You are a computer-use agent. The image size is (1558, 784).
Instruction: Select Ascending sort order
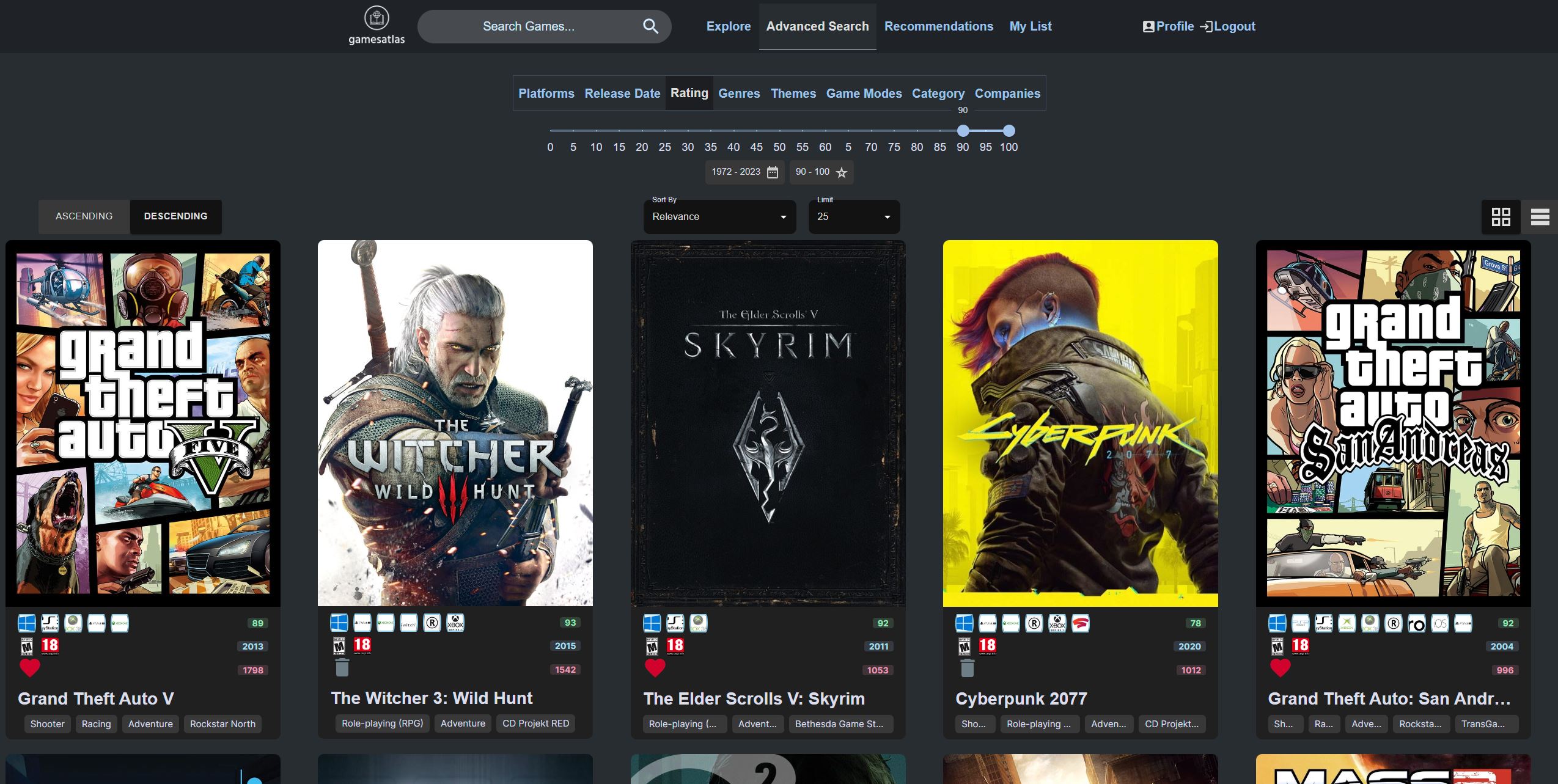[84, 216]
